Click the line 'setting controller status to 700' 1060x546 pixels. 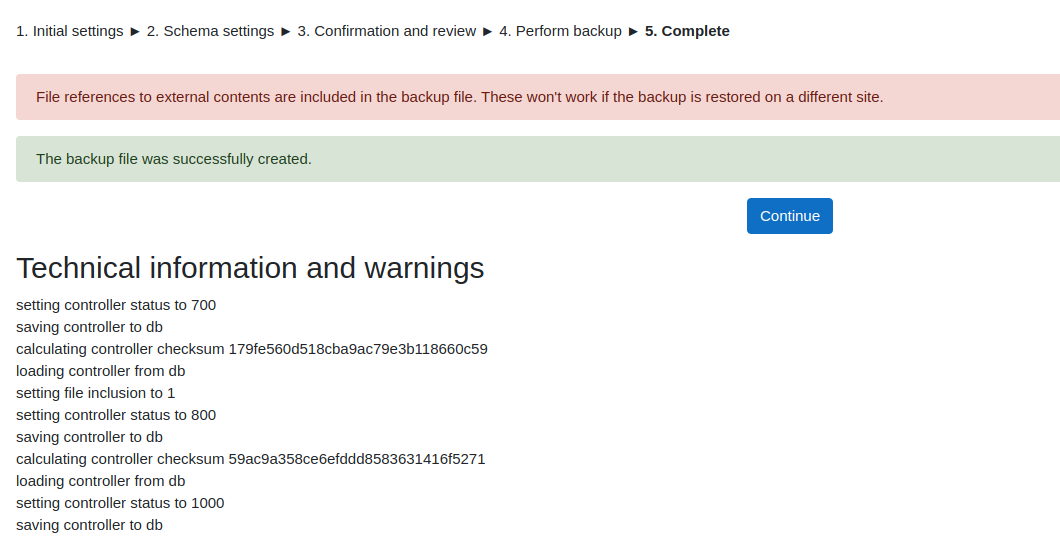116,305
